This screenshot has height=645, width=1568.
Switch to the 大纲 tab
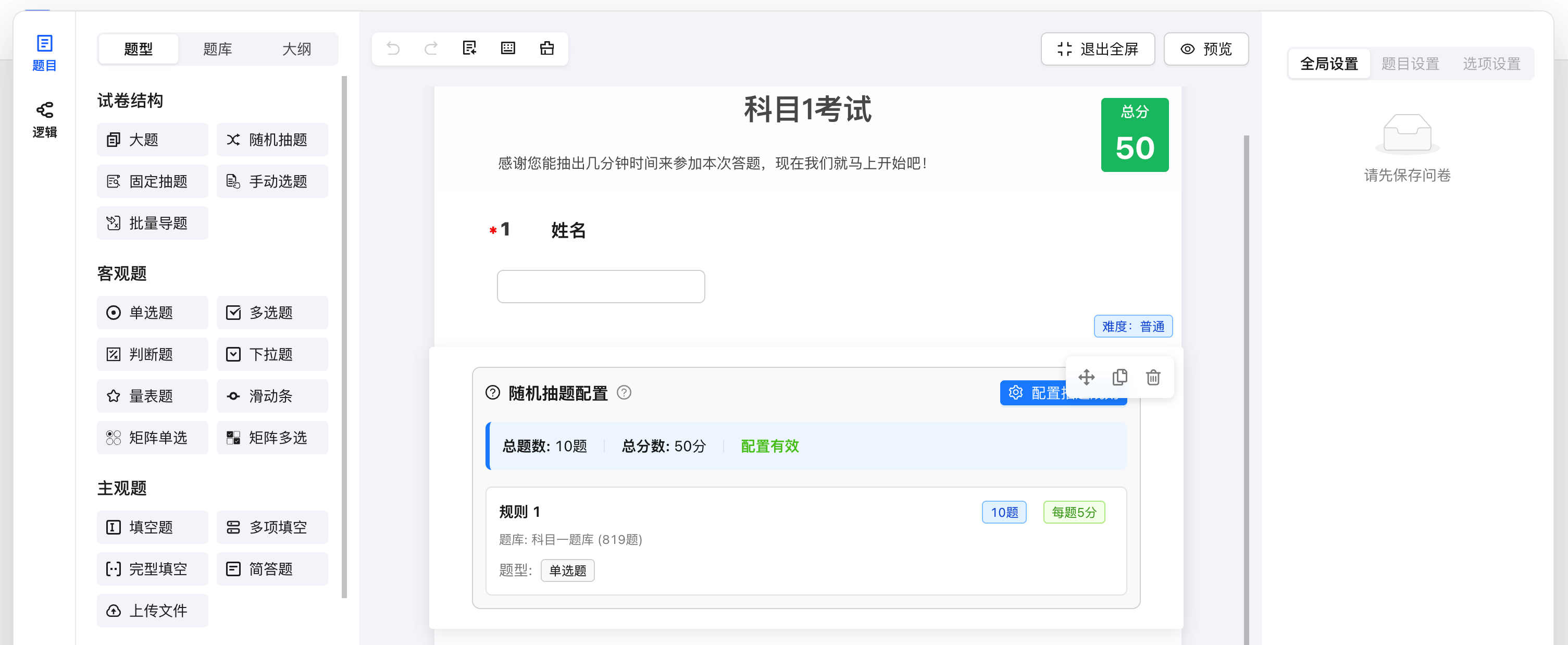[296, 49]
